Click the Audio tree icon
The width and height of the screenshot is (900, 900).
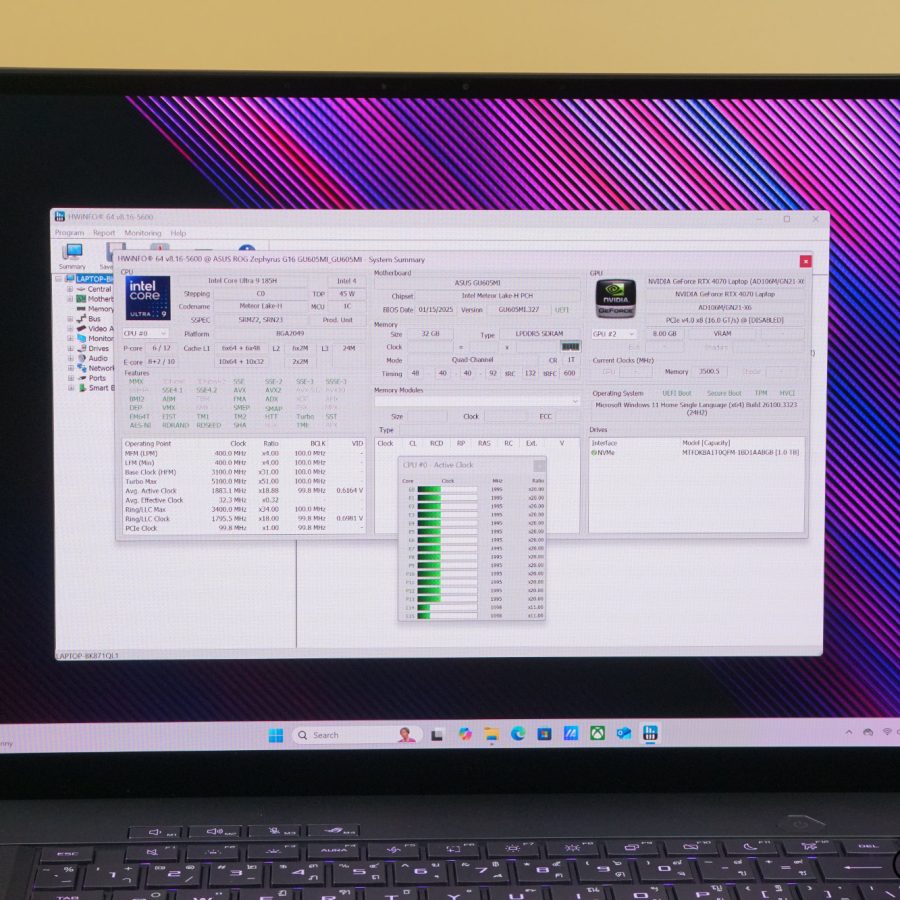82,358
